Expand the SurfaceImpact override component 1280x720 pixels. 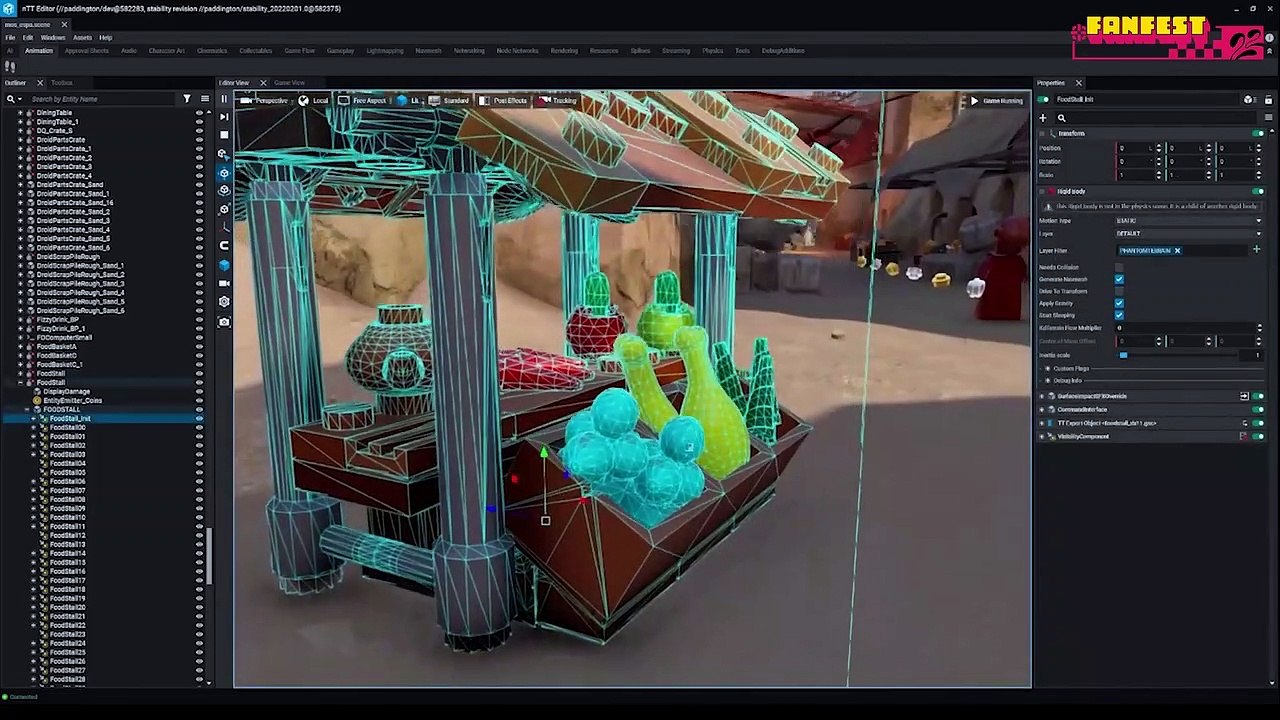pos(1041,396)
